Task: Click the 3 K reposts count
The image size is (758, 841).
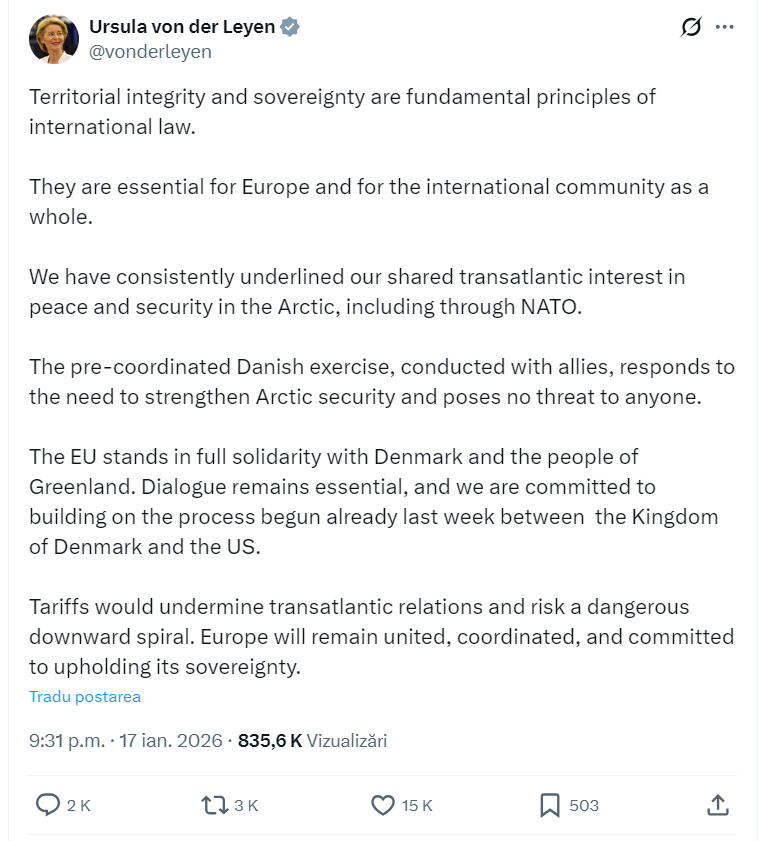Action: [246, 806]
